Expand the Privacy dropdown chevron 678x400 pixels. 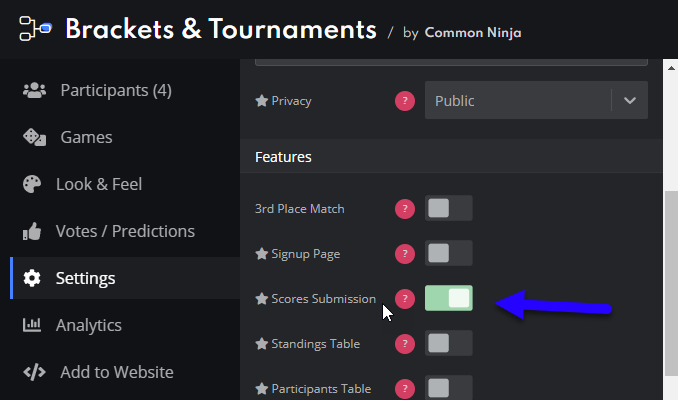(x=630, y=101)
